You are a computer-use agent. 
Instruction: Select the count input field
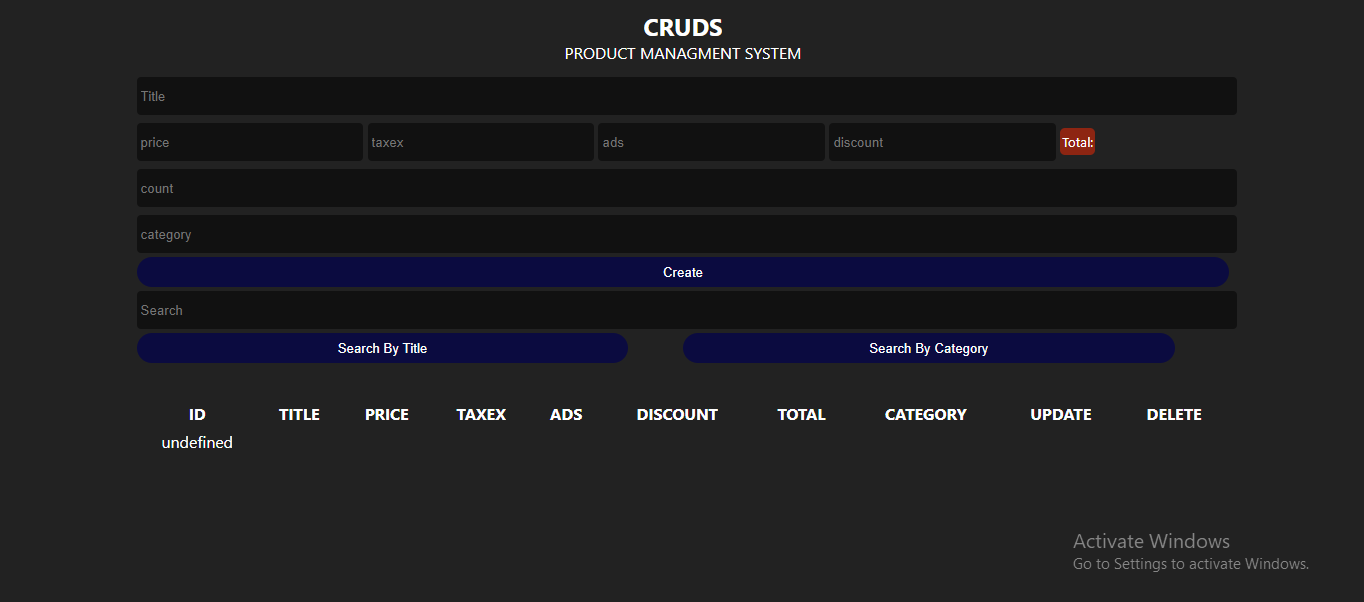[686, 188]
